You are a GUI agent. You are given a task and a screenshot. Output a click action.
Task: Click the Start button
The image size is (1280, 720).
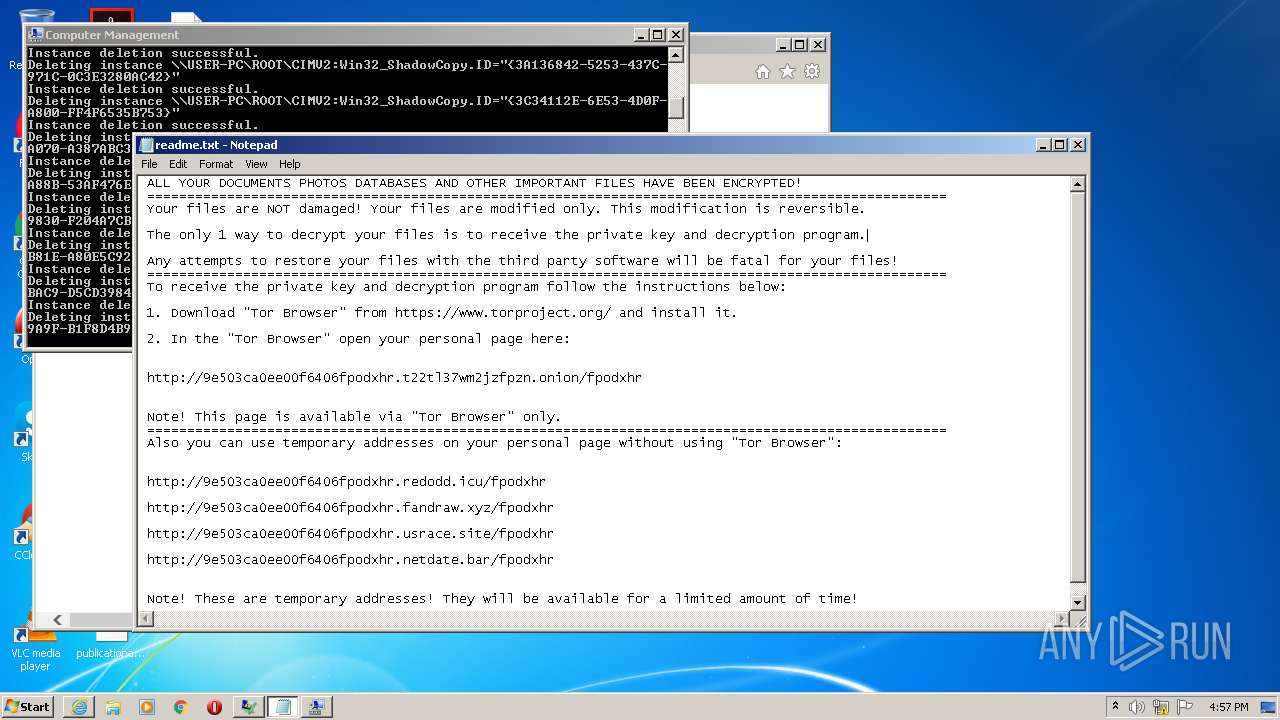tap(28, 706)
